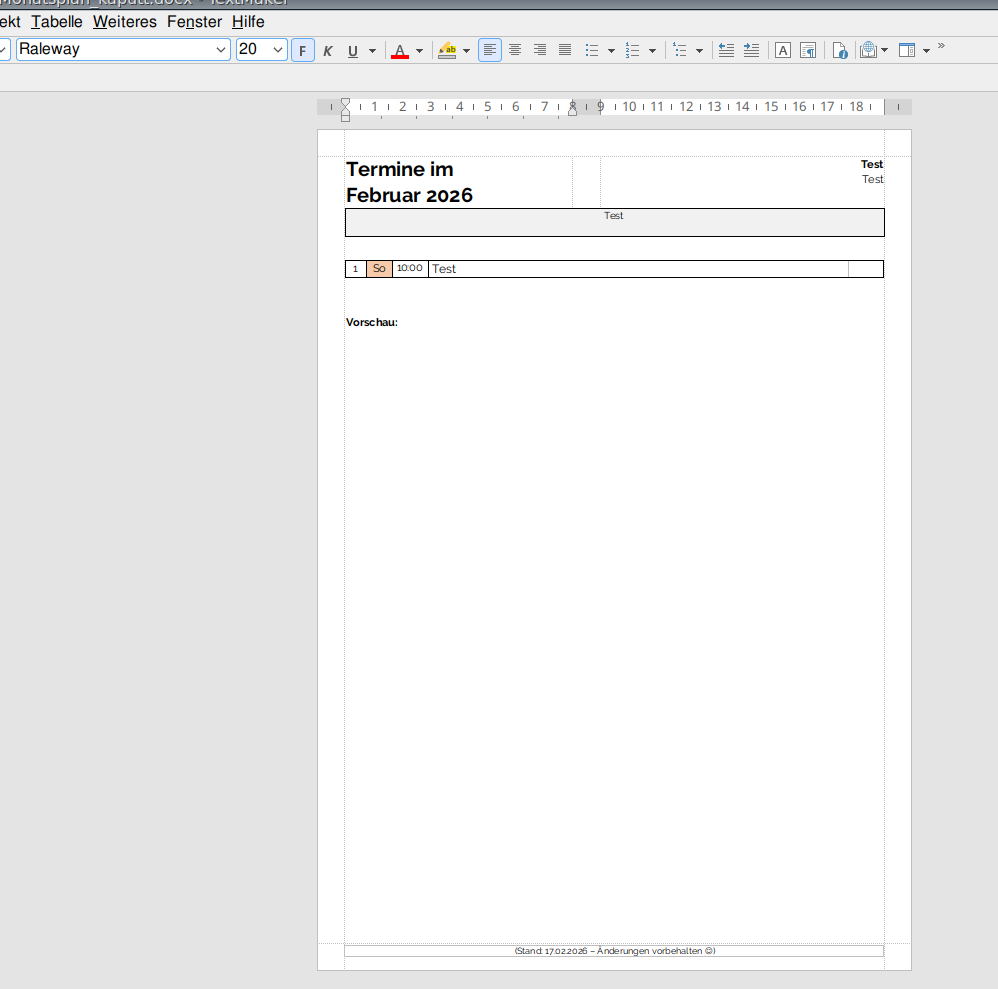The height and width of the screenshot is (989, 998).
Task: Open the Fenster menu
Action: (194, 22)
